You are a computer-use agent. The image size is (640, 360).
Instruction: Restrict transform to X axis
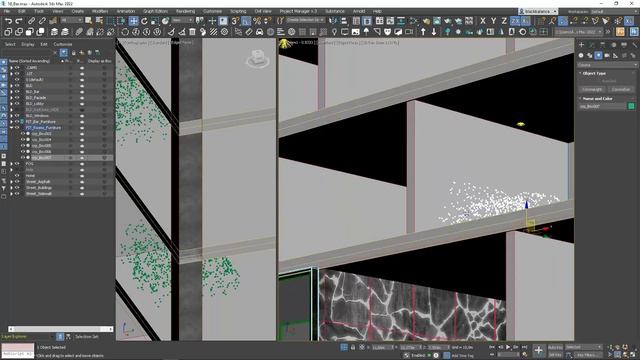483,21
